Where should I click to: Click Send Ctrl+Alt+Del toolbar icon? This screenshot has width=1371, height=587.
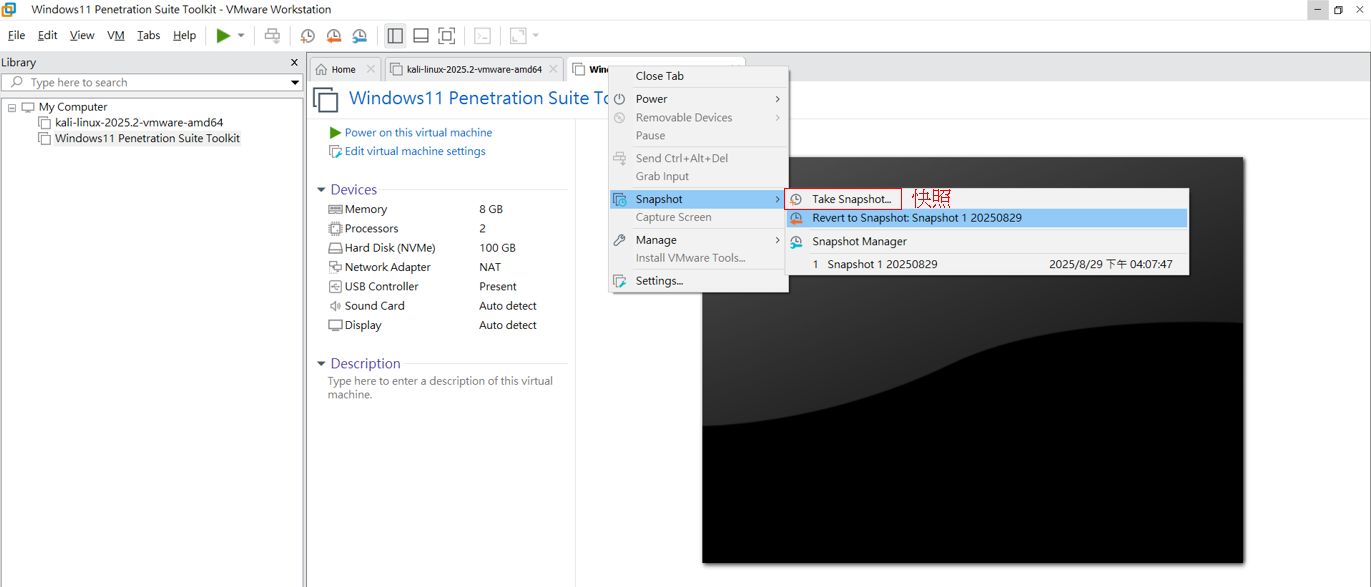272,36
